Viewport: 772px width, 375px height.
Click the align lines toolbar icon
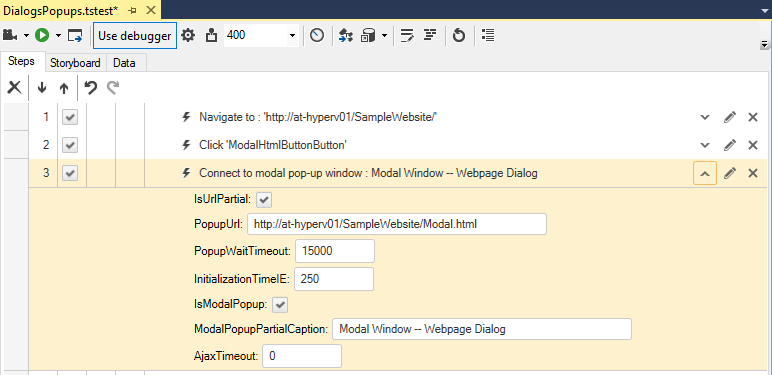[431, 35]
